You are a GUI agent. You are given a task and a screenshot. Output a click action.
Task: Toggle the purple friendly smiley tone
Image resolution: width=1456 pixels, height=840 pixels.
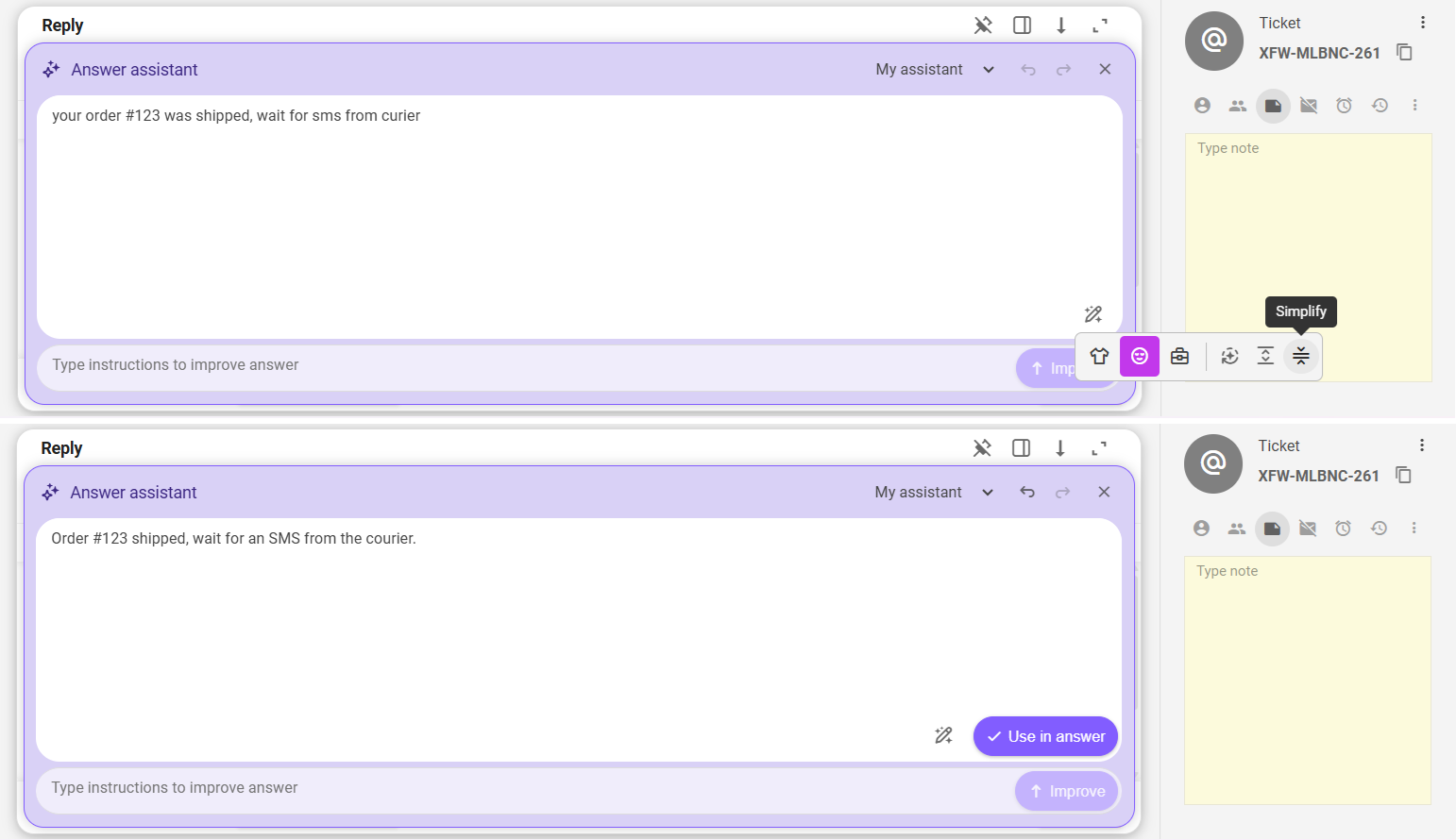click(1140, 356)
